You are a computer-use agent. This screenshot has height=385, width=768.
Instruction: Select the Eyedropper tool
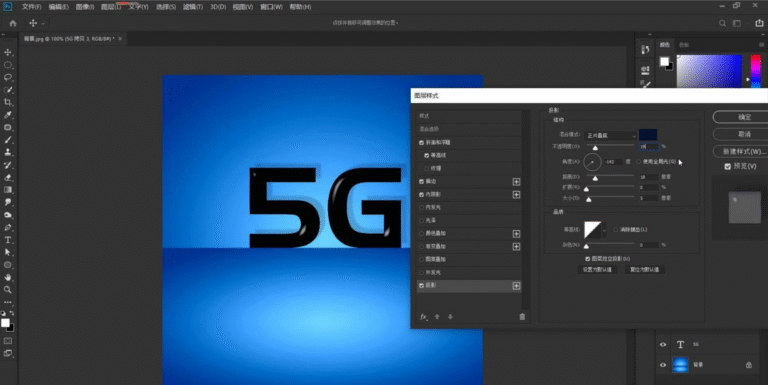pyautogui.click(x=8, y=115)
